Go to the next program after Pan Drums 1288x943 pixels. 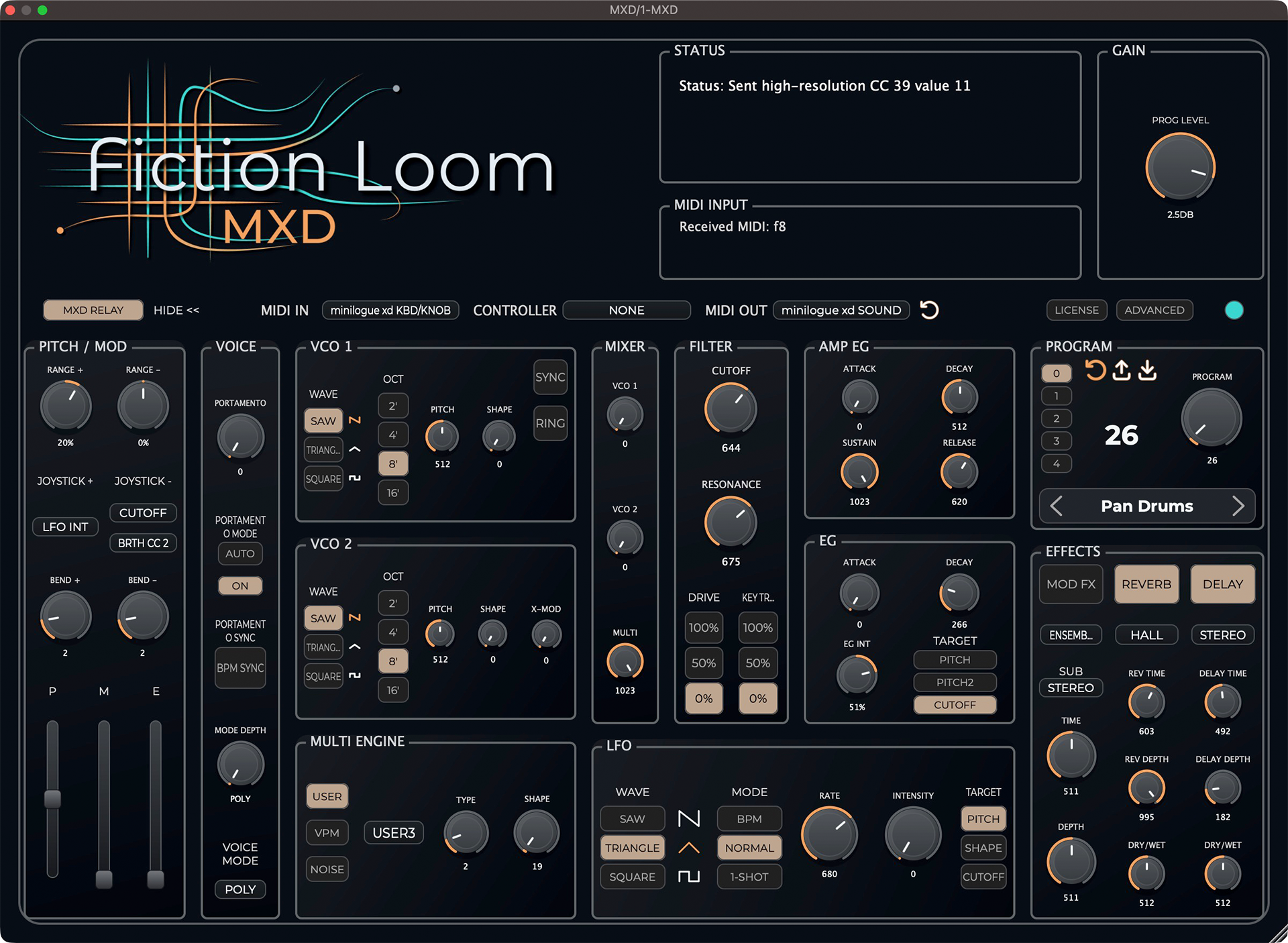point(1238,506)
